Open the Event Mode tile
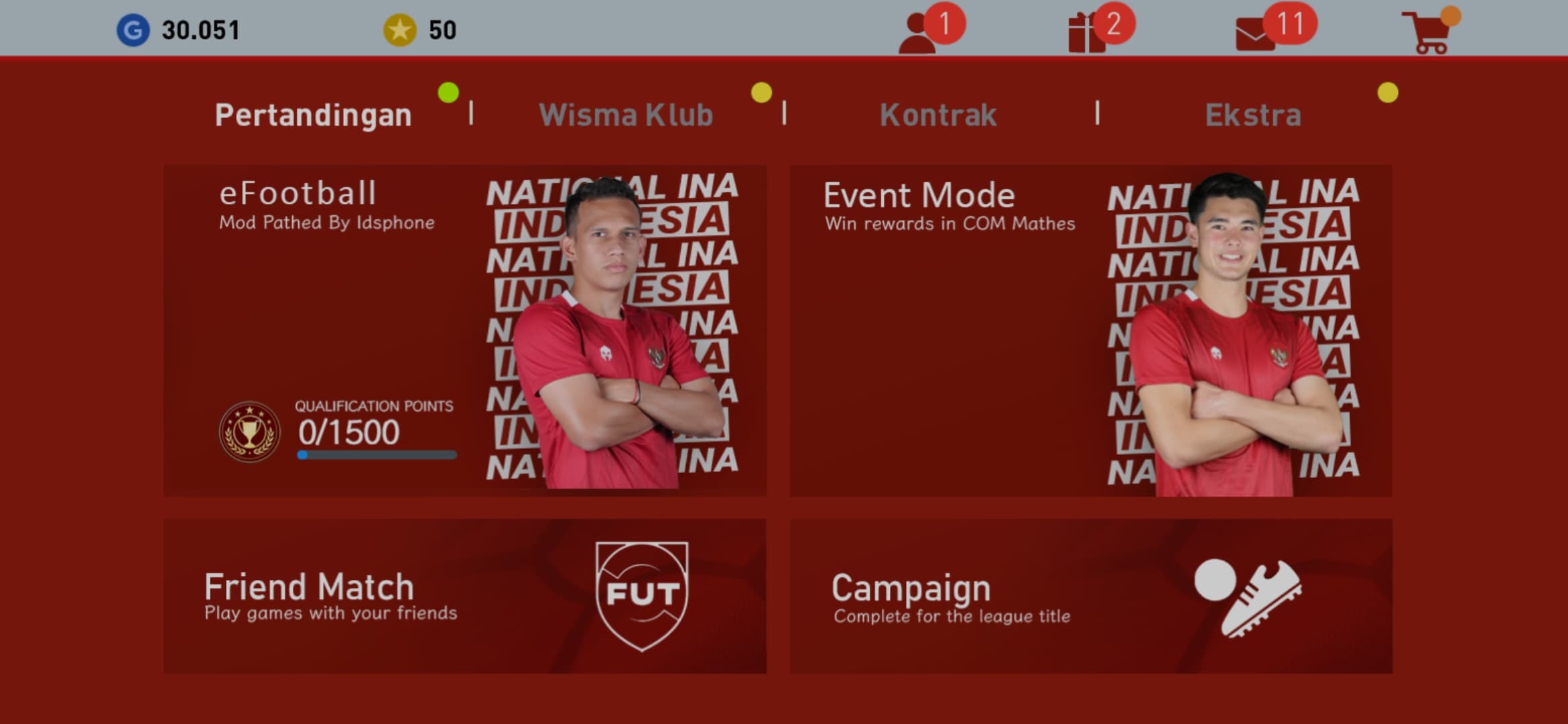The image size is (1568, 724). tap(1091, 330)
